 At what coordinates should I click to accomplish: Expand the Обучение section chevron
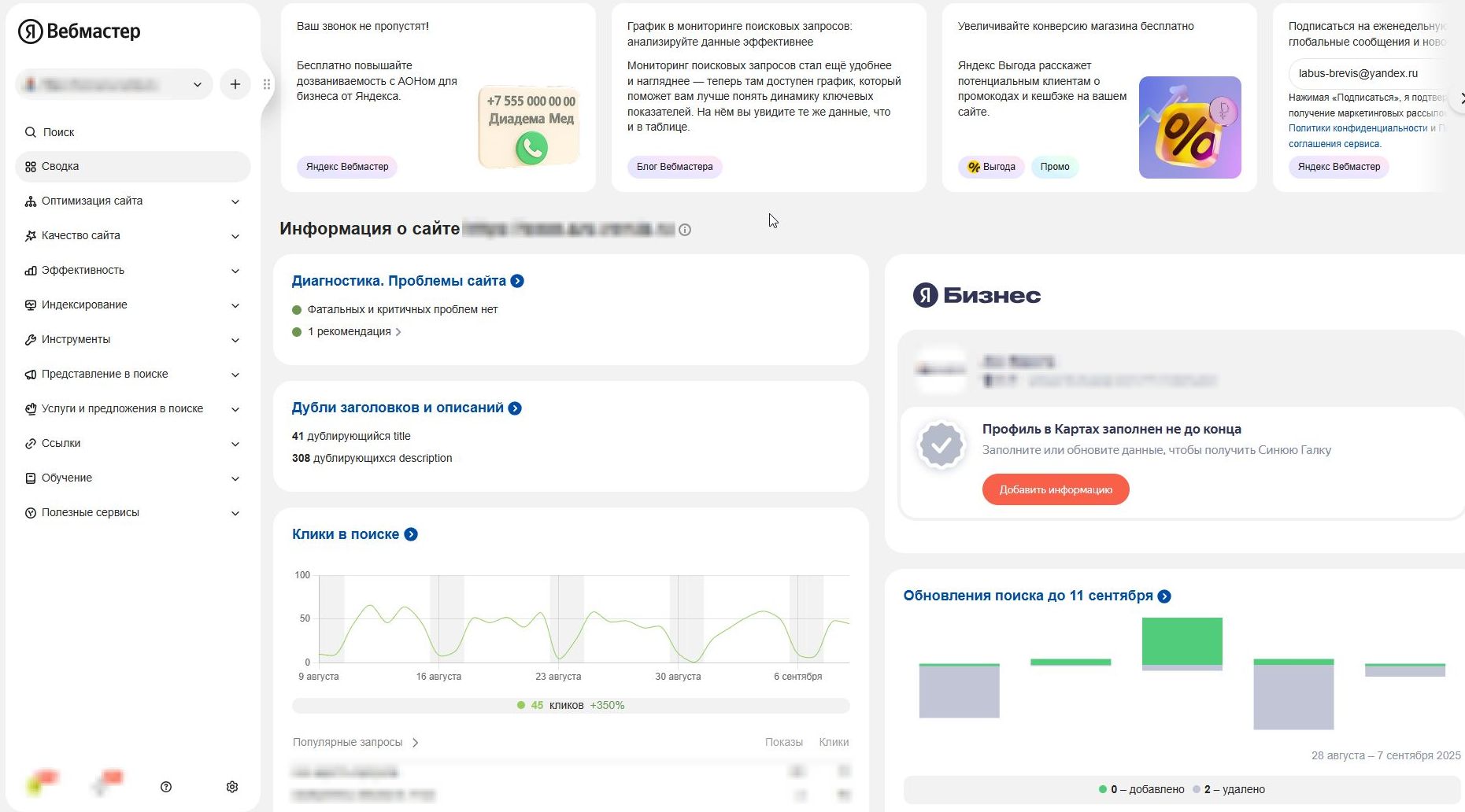click(x=235, y=478)
